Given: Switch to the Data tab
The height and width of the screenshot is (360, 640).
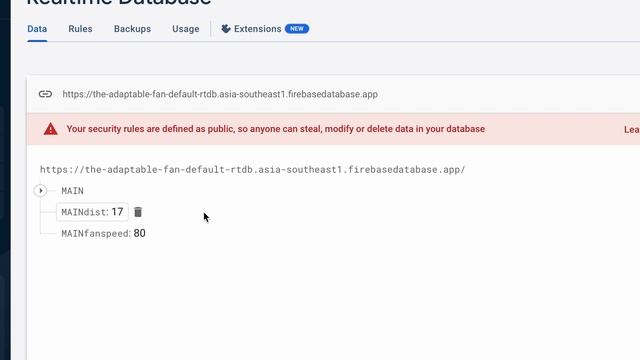Looking at the screenshot, I should (37, 29).
